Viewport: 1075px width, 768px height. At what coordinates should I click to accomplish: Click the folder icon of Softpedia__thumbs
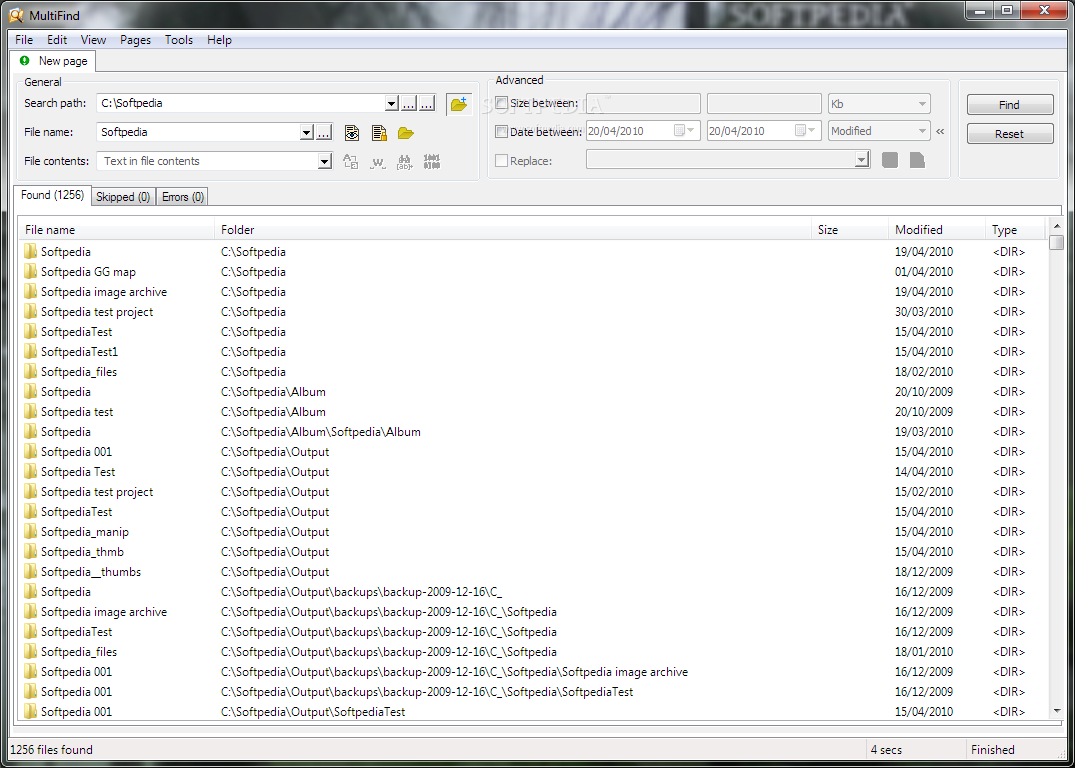[x=30, y=571]
